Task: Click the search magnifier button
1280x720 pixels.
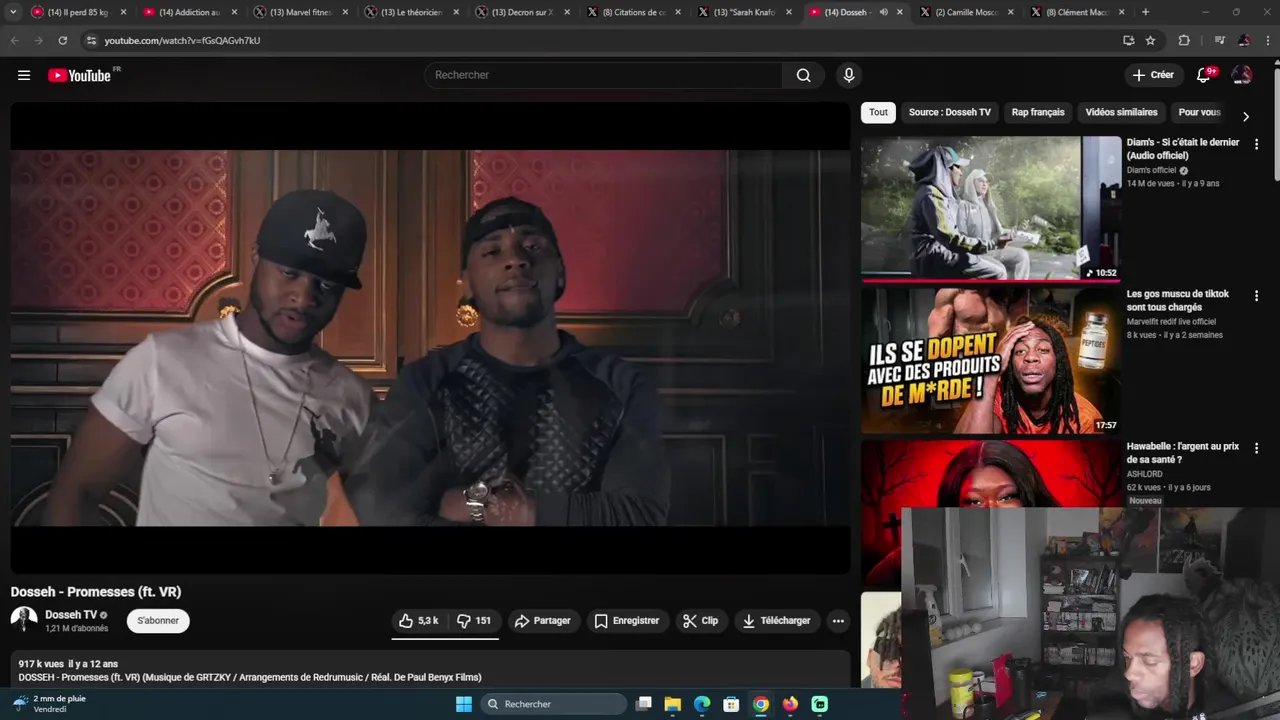Action: click(x=803, y=75)
